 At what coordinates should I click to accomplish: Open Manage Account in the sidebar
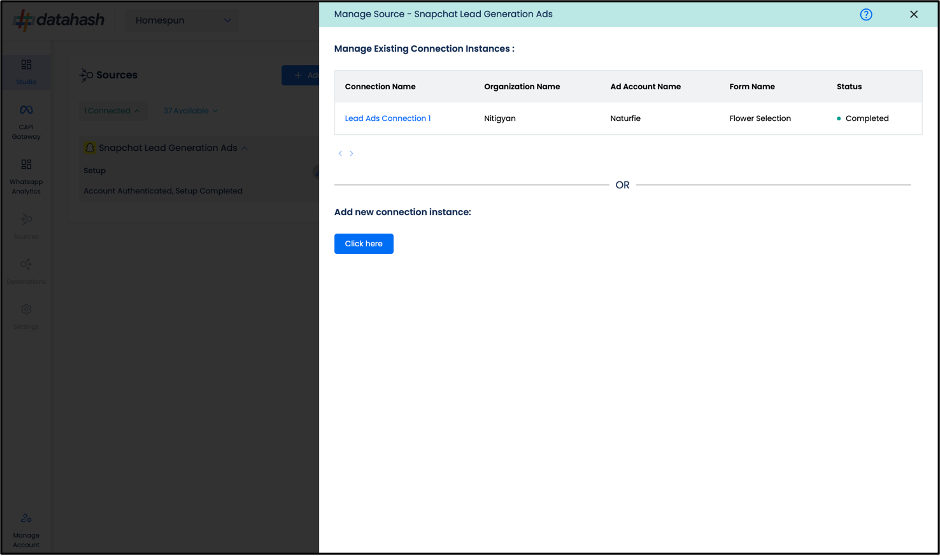point(26,530)
